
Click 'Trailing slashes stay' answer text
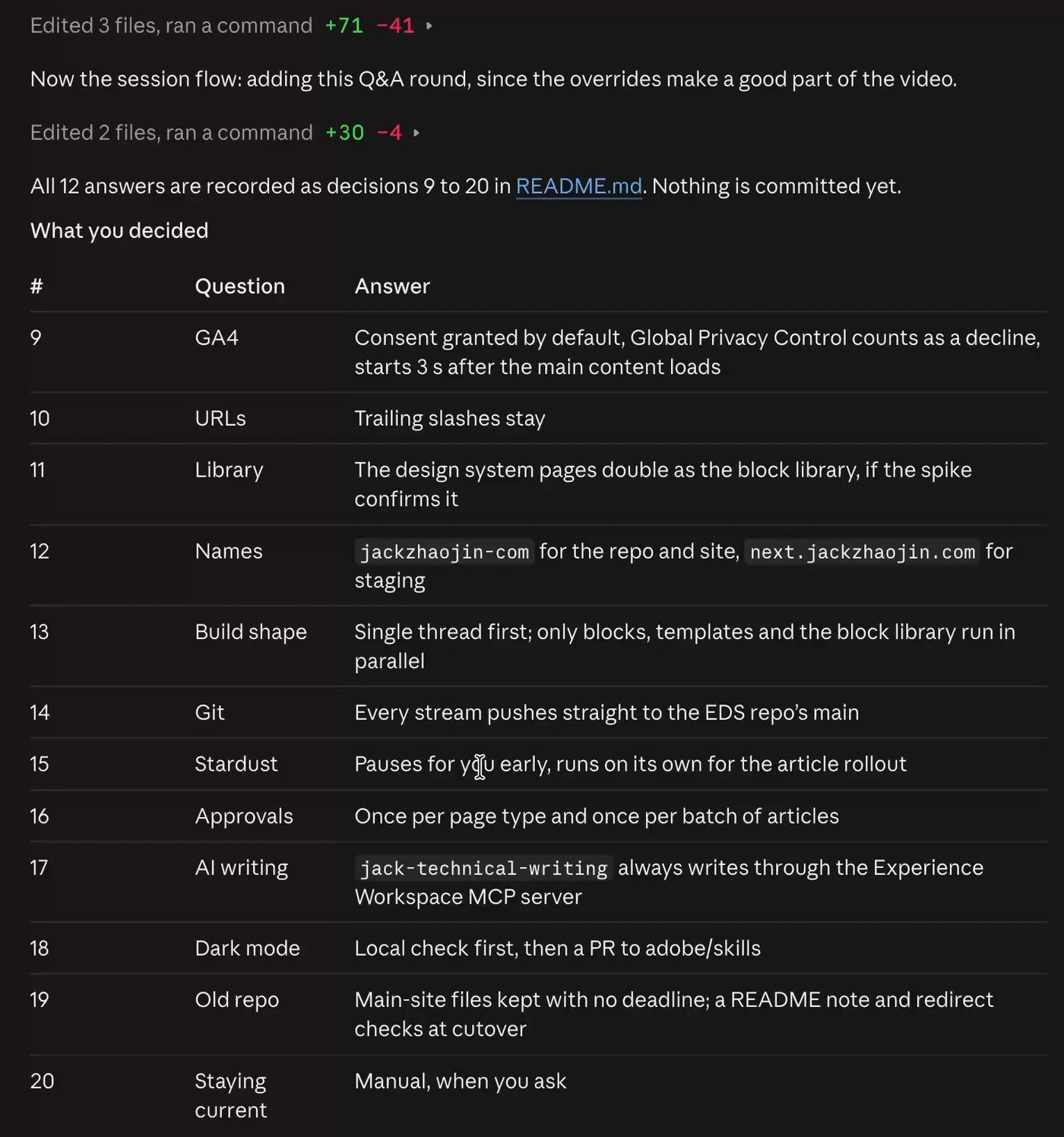(x=450, y=419)
